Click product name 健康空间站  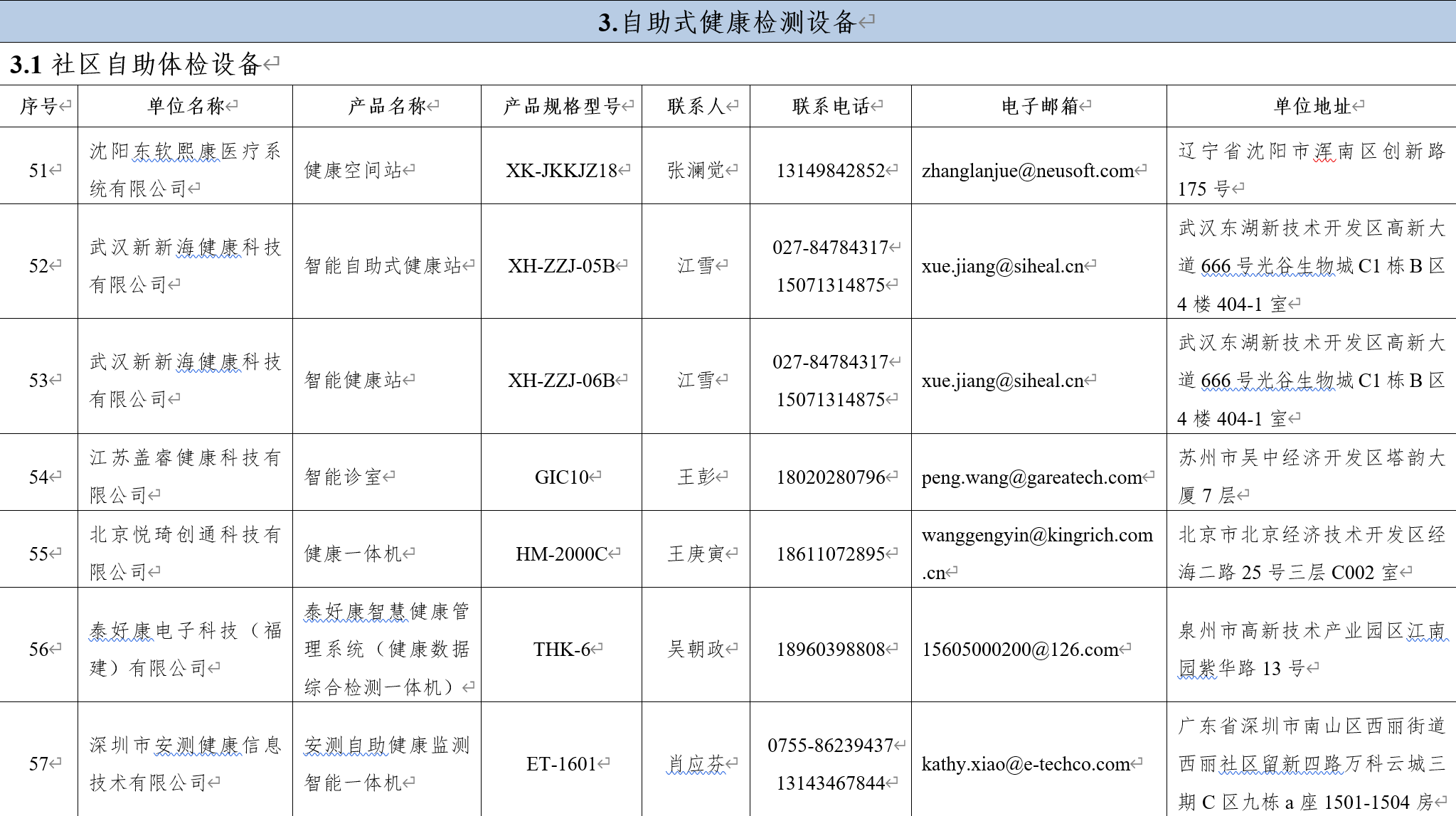pos(354,171)
